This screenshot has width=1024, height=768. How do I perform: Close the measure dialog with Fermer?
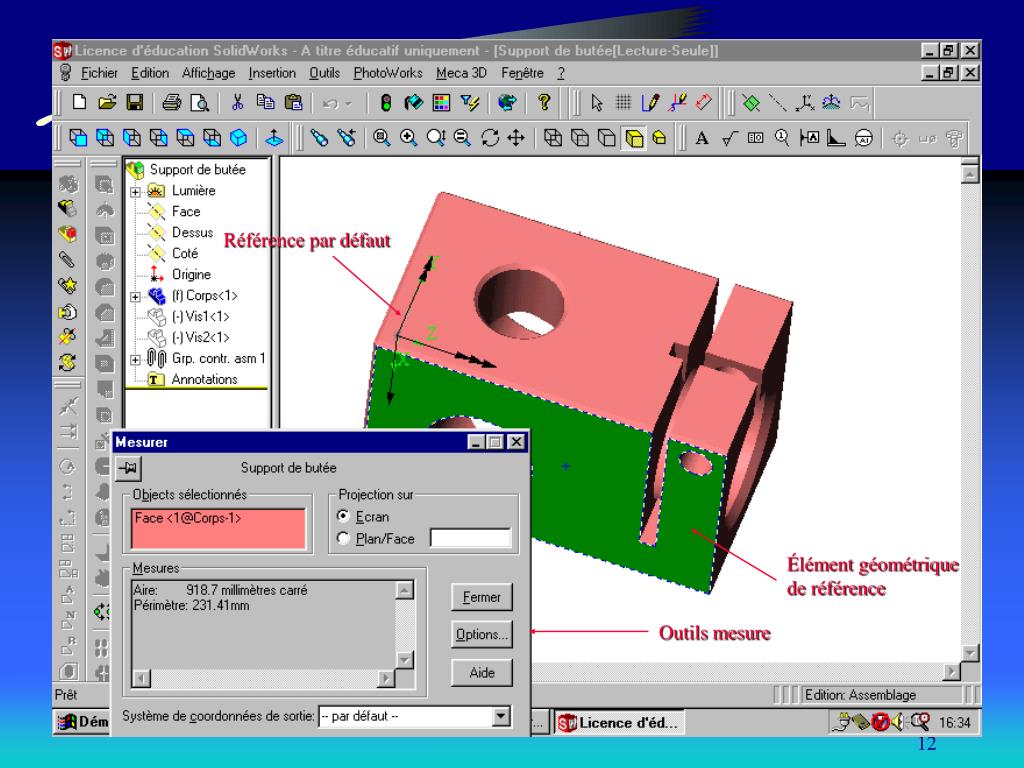coord(482,597)
